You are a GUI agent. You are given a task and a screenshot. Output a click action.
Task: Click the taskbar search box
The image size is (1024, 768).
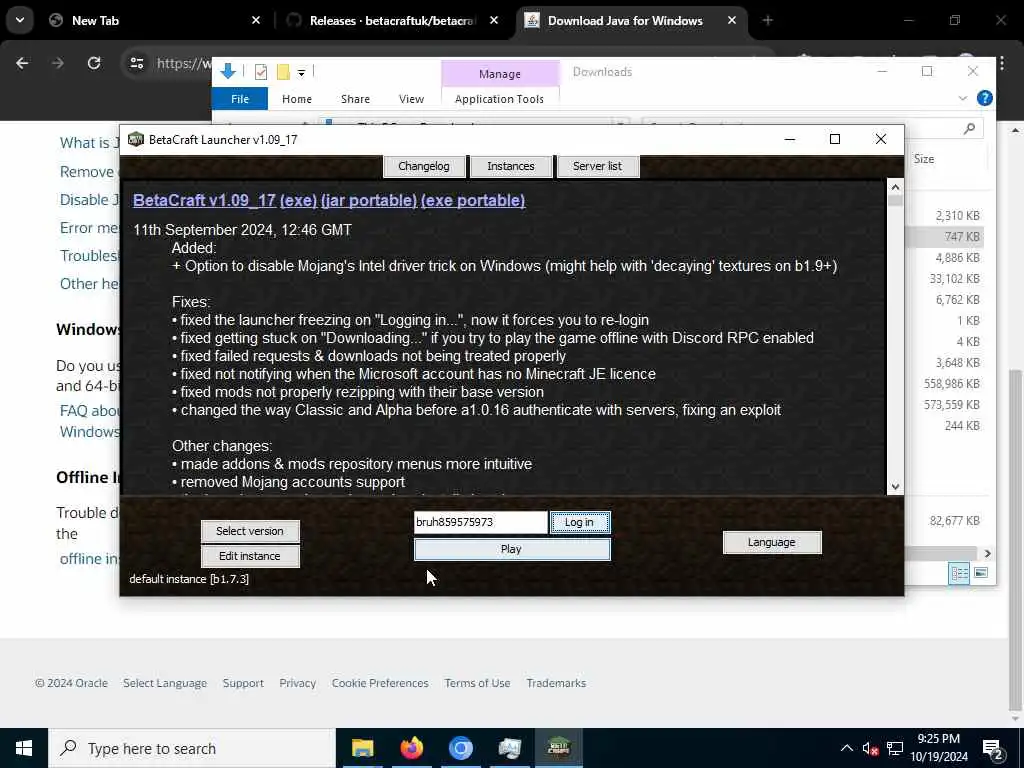point(192,748)
